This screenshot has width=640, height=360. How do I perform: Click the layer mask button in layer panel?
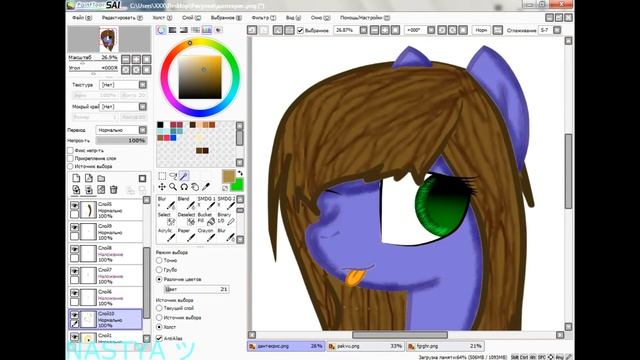142,178
